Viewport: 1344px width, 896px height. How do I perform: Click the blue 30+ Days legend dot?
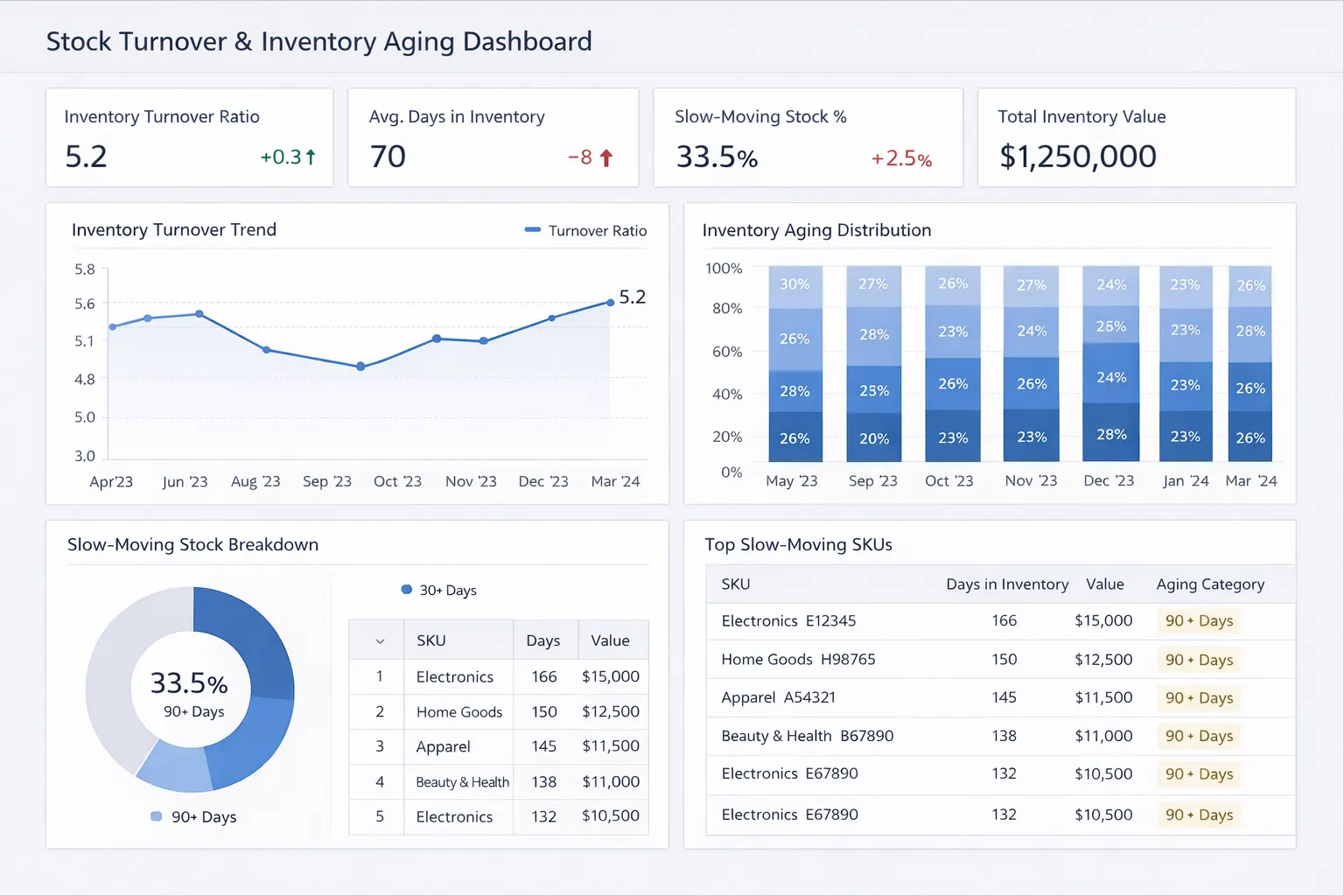405,590
